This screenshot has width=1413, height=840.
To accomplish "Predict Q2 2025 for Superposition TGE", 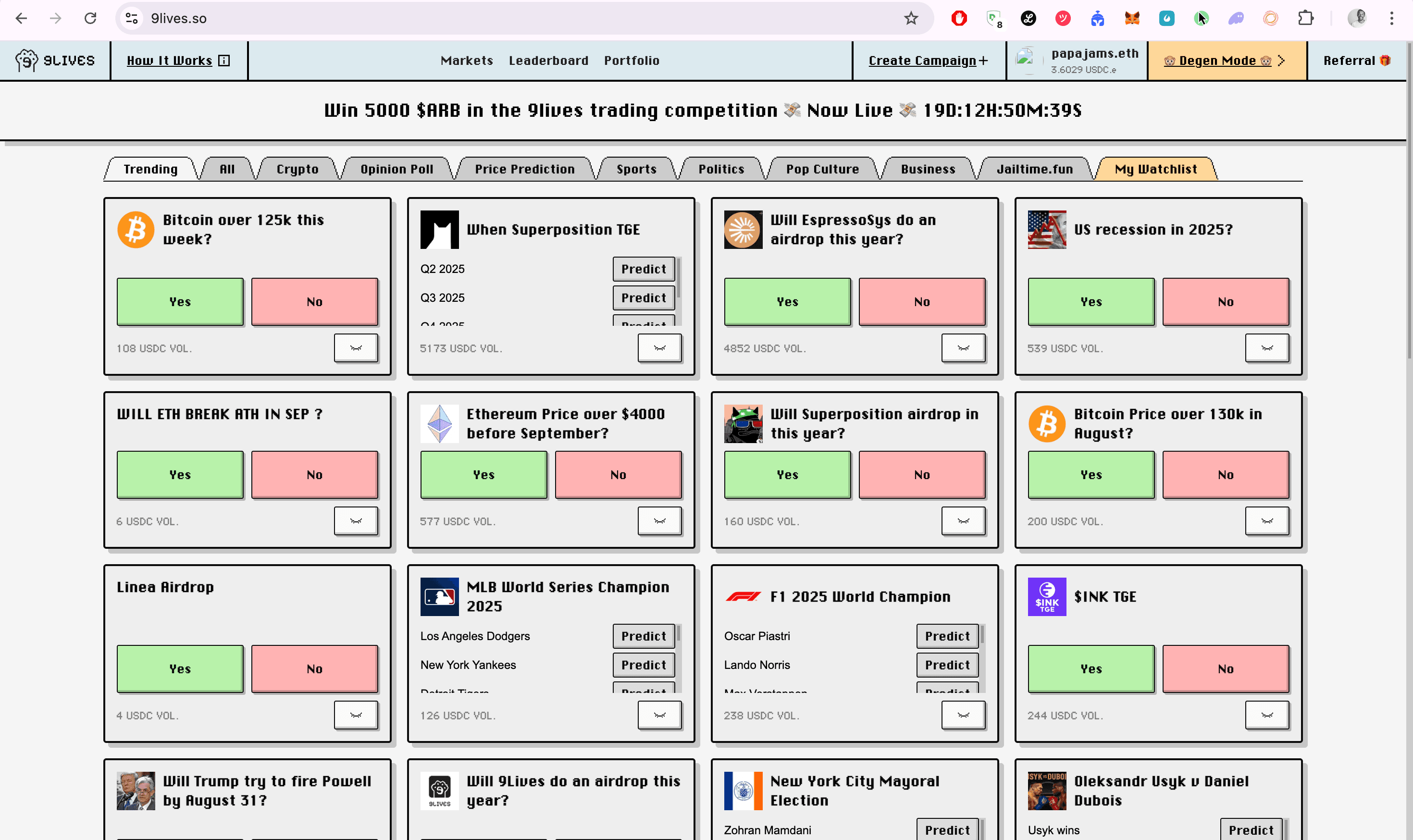I will pos(643,269).
